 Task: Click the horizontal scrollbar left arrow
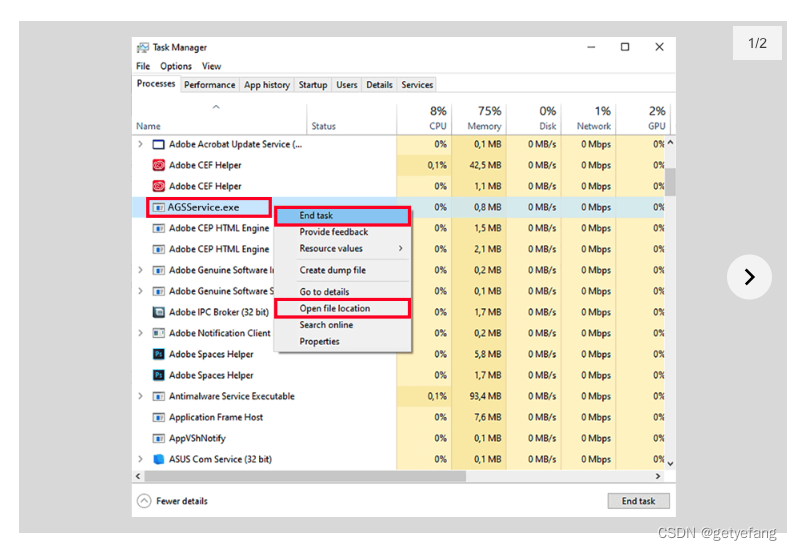click(x=138, y=476)
